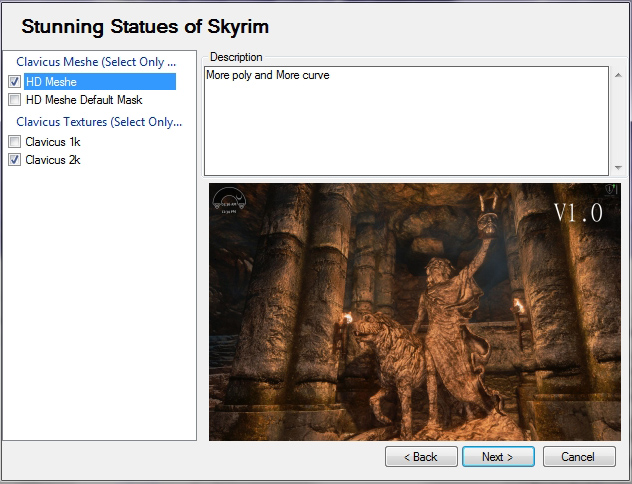Image resolution: width=632 pixels, height=484 pixels.
Task: Uncheck the Clavicus 2k checkbox
Action: [15, 160]
